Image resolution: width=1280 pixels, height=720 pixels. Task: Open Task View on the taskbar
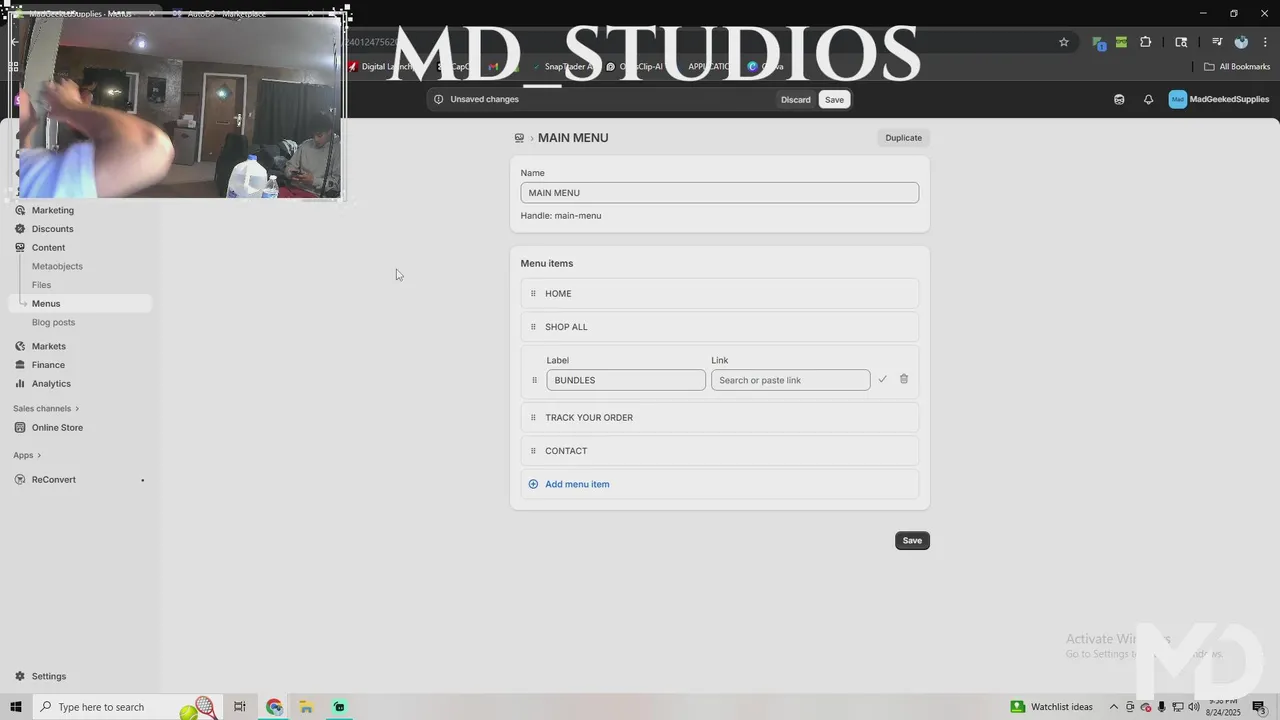[239, 707]
